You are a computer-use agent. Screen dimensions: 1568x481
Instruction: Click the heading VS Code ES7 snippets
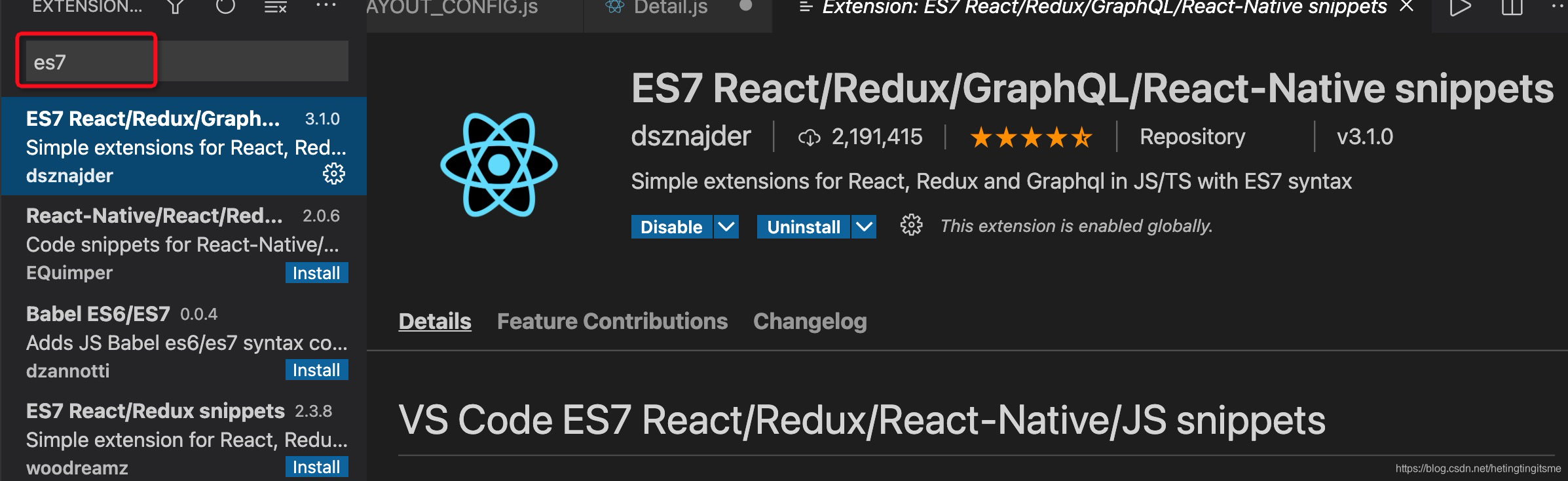862,419
